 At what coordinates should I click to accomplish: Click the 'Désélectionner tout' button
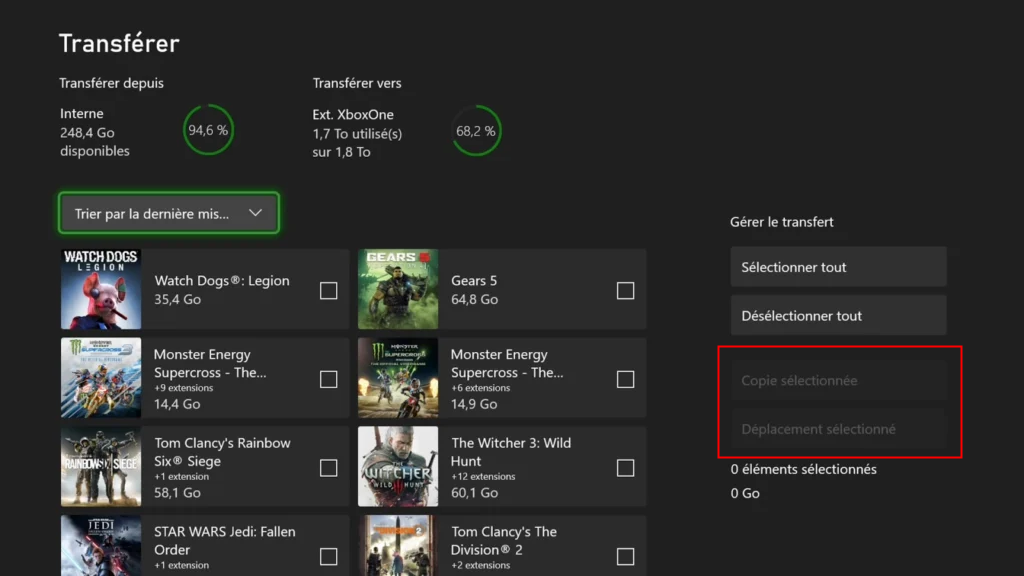(x=838, y=315)
